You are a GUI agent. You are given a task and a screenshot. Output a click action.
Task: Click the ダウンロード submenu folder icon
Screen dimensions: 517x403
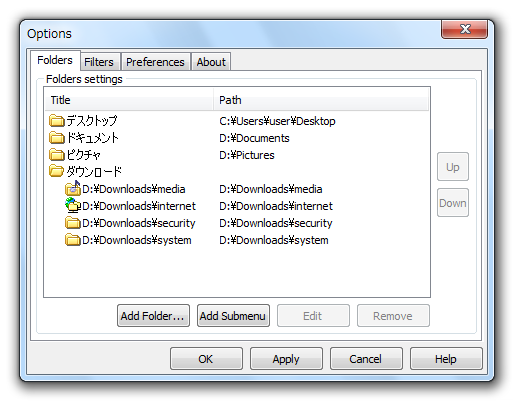click(57, 172)
